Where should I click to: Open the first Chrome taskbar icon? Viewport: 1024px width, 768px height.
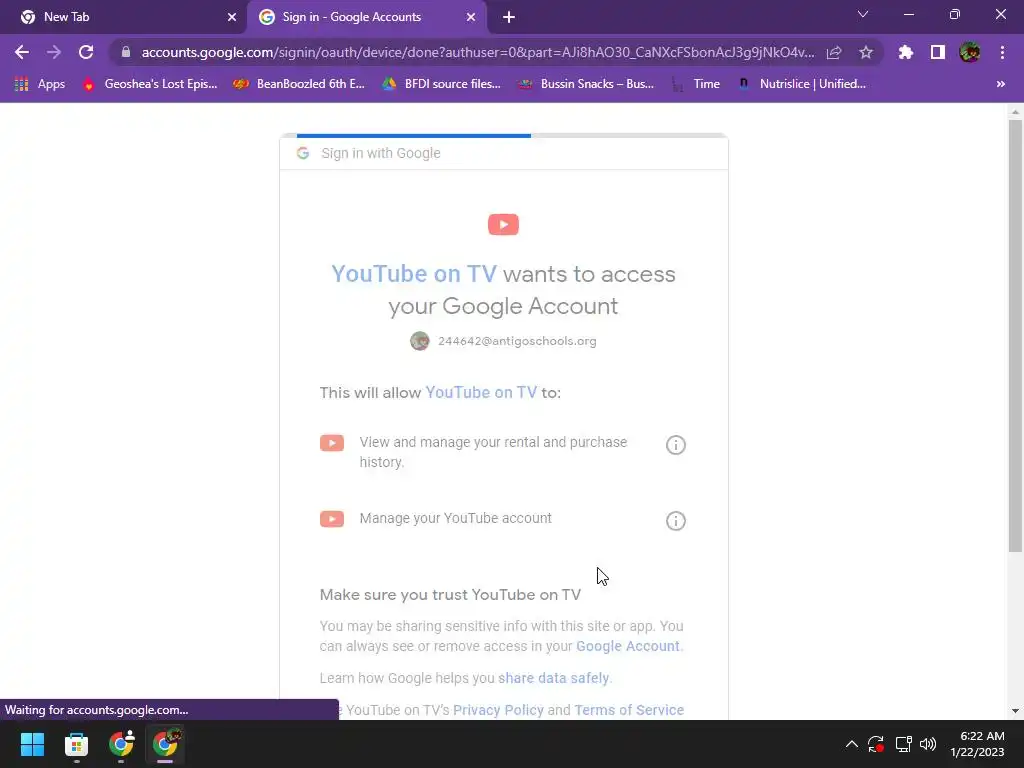click(121, 744)
